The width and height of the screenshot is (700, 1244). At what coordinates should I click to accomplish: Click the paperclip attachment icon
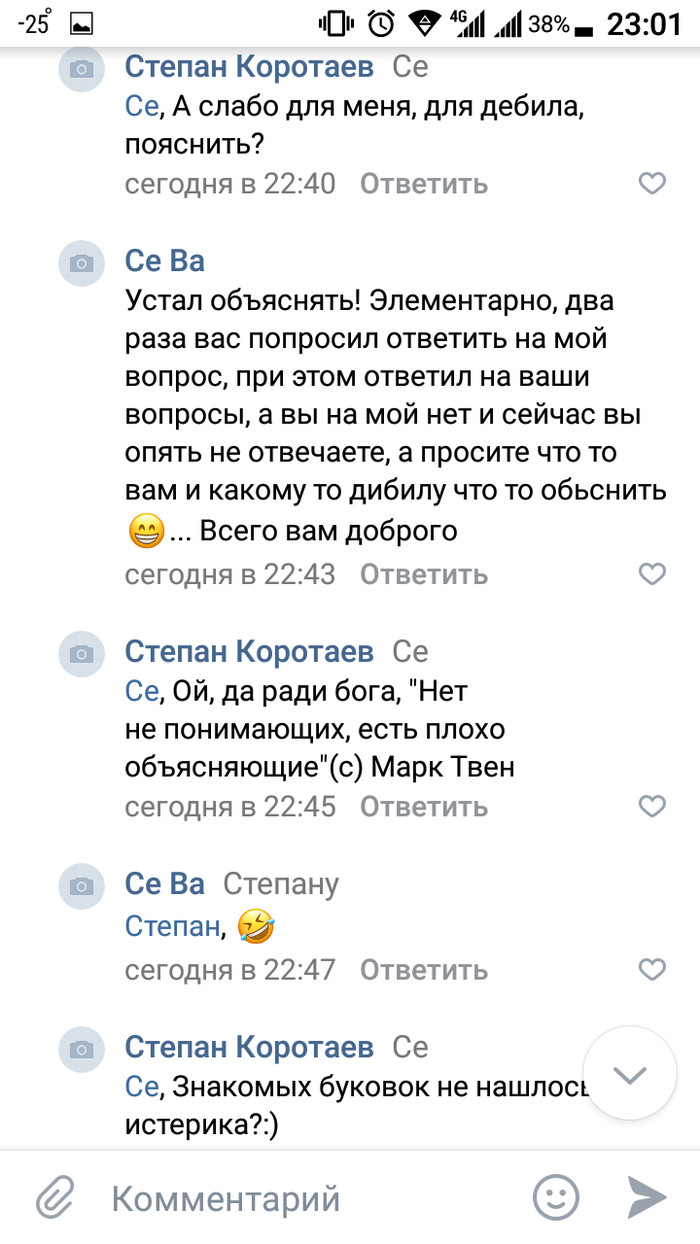57,1197
